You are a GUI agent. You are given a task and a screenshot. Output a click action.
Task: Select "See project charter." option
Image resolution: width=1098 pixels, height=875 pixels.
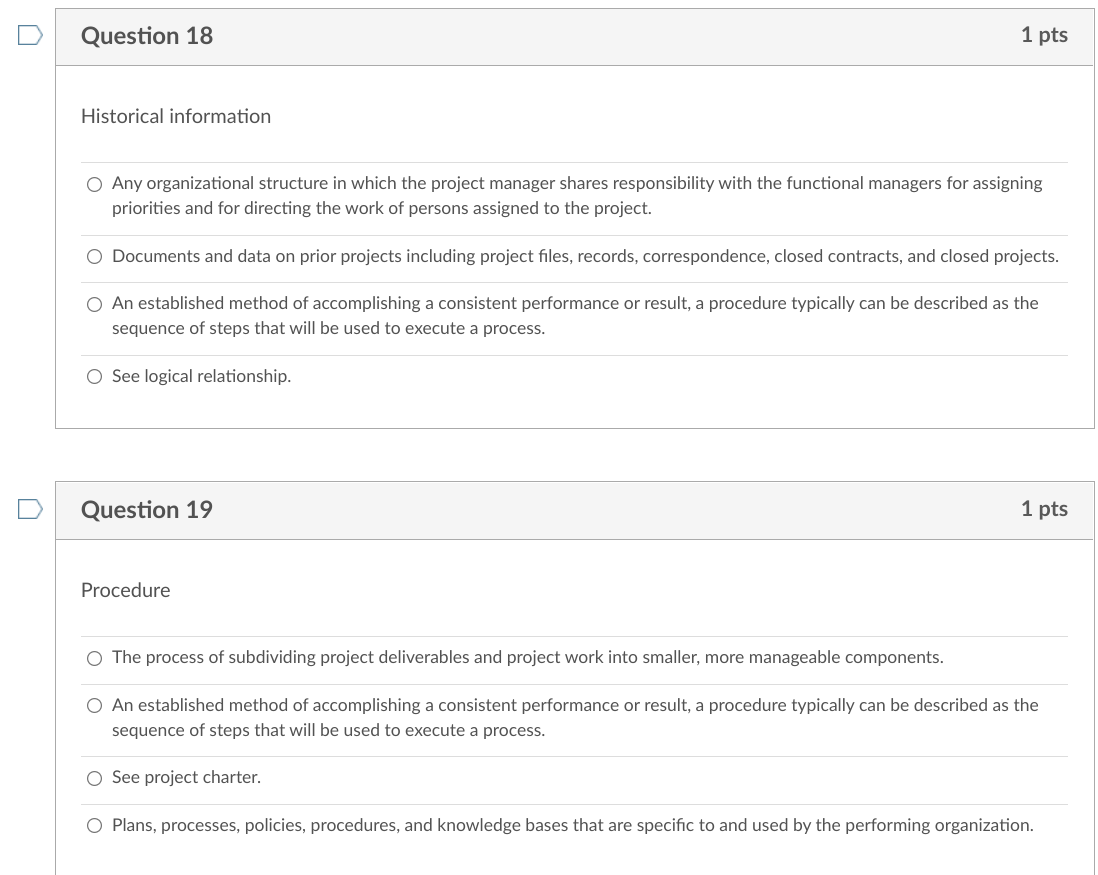93,777
